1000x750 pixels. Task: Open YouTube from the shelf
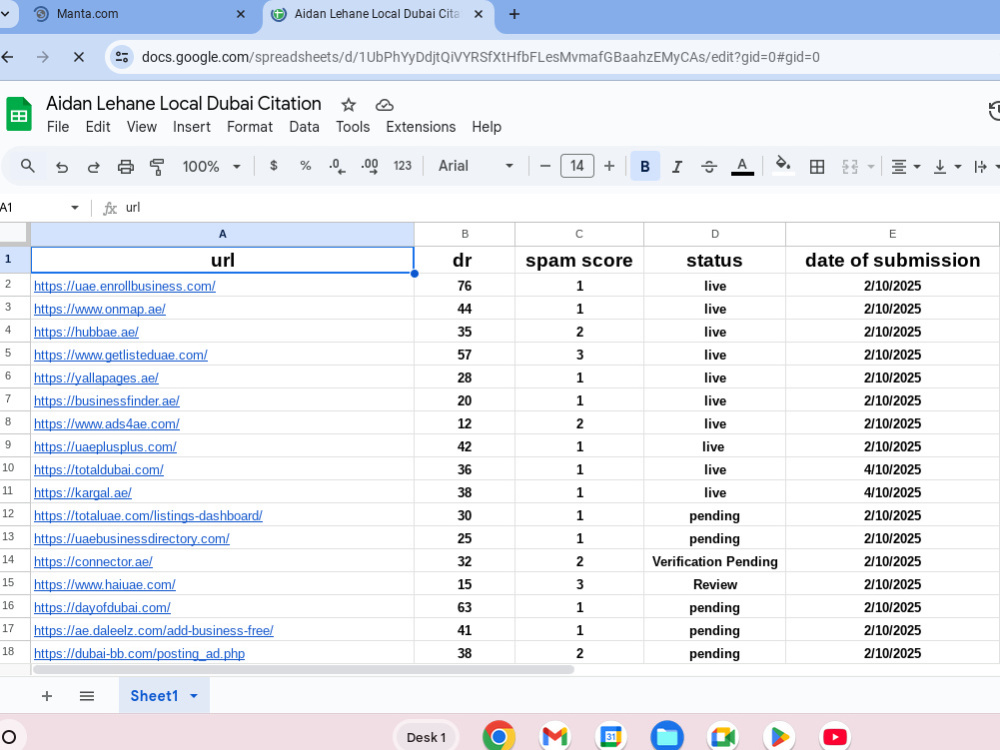(835, 737)
